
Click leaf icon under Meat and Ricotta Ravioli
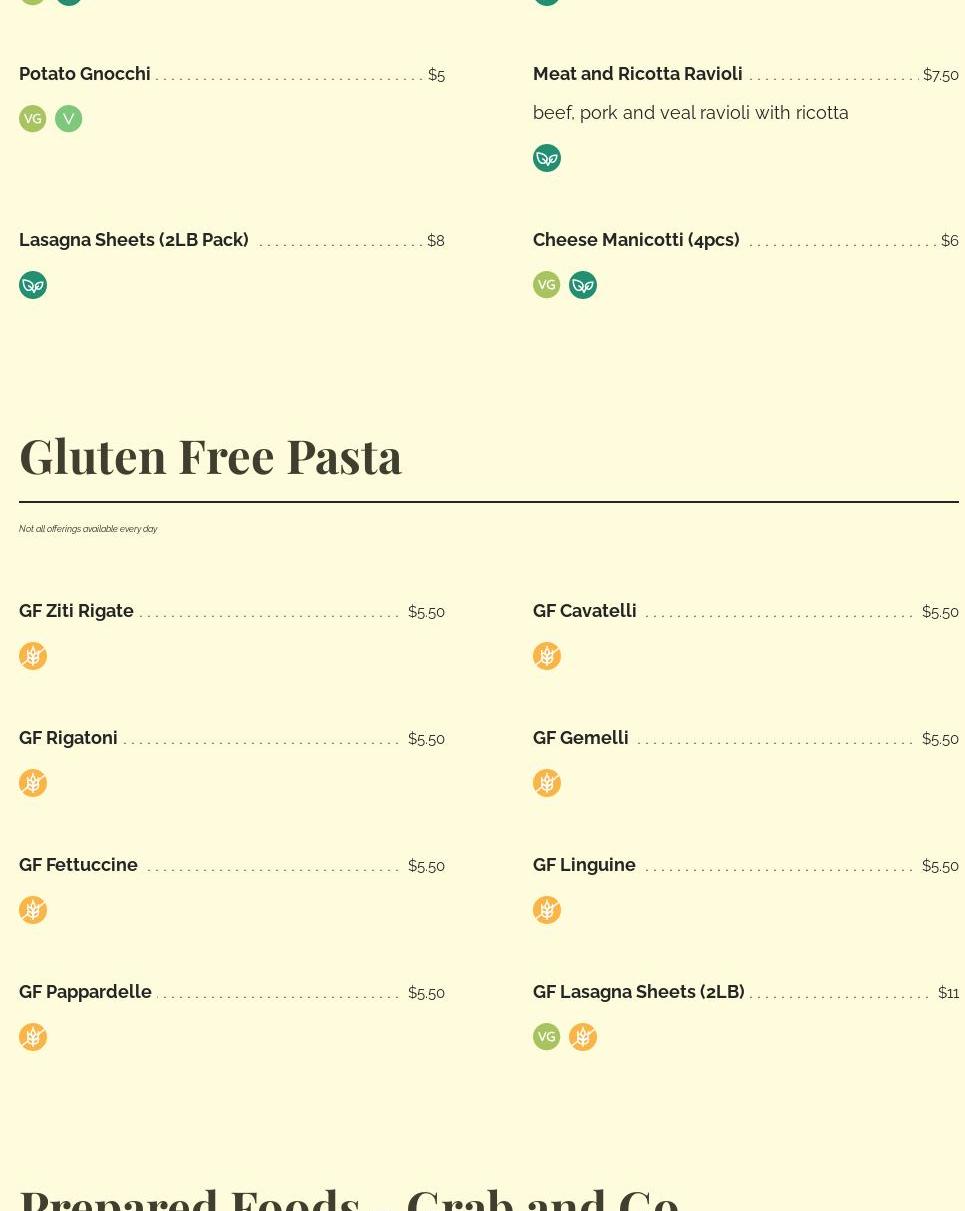coord(547,158)
